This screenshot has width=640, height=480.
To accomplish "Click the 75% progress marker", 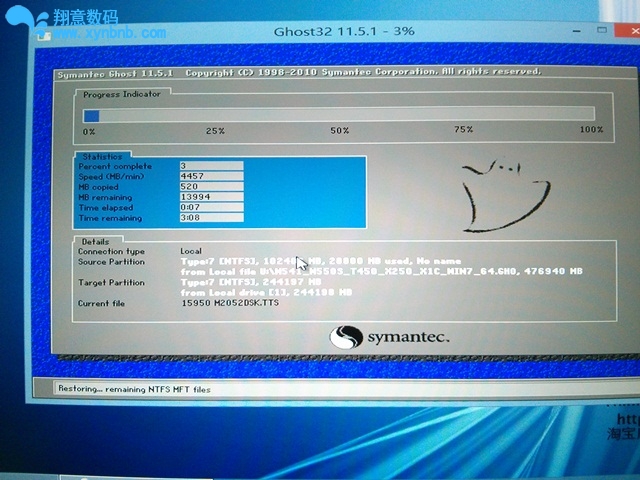I will [x=463, y=129].
